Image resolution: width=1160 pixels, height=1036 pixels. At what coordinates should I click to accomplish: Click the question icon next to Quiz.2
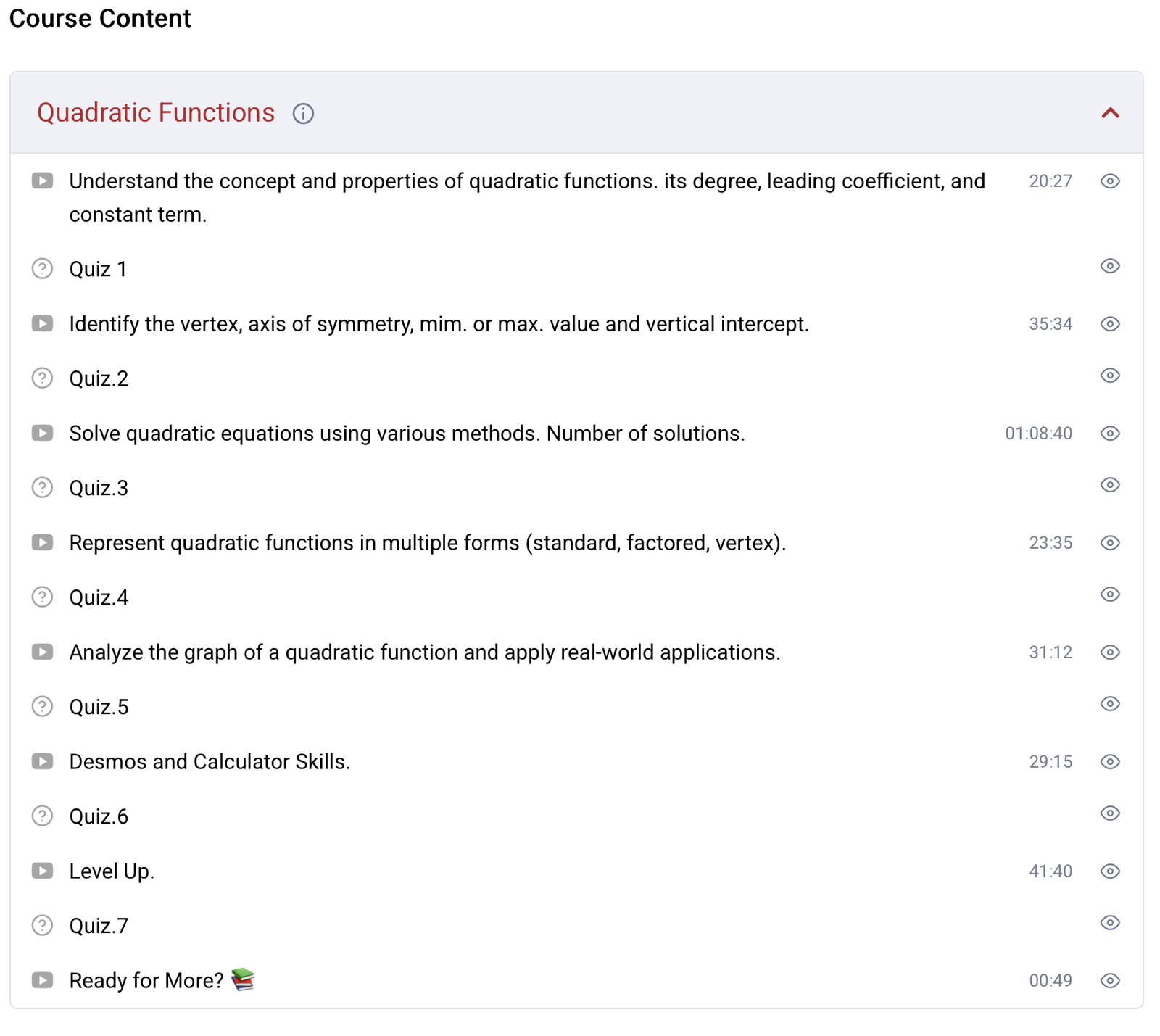43,378
